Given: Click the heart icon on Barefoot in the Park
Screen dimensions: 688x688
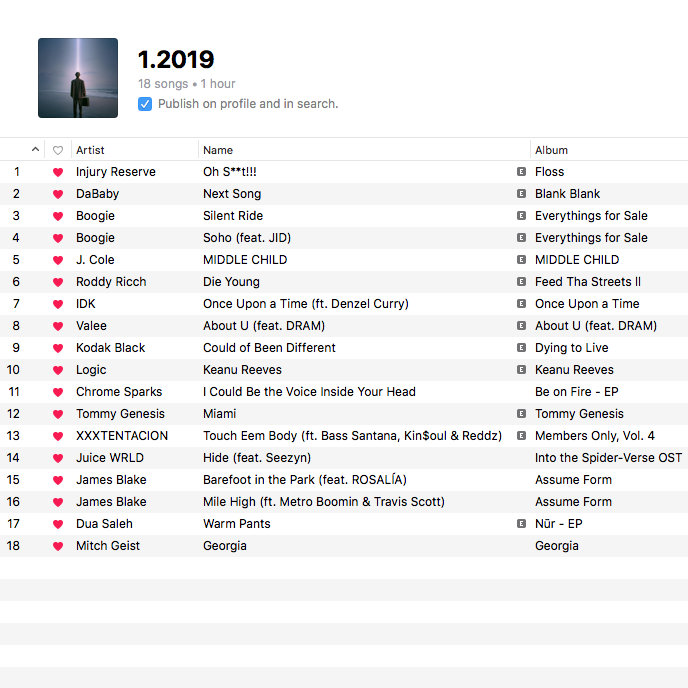Looking at the screenshot, I should point(57,480).
